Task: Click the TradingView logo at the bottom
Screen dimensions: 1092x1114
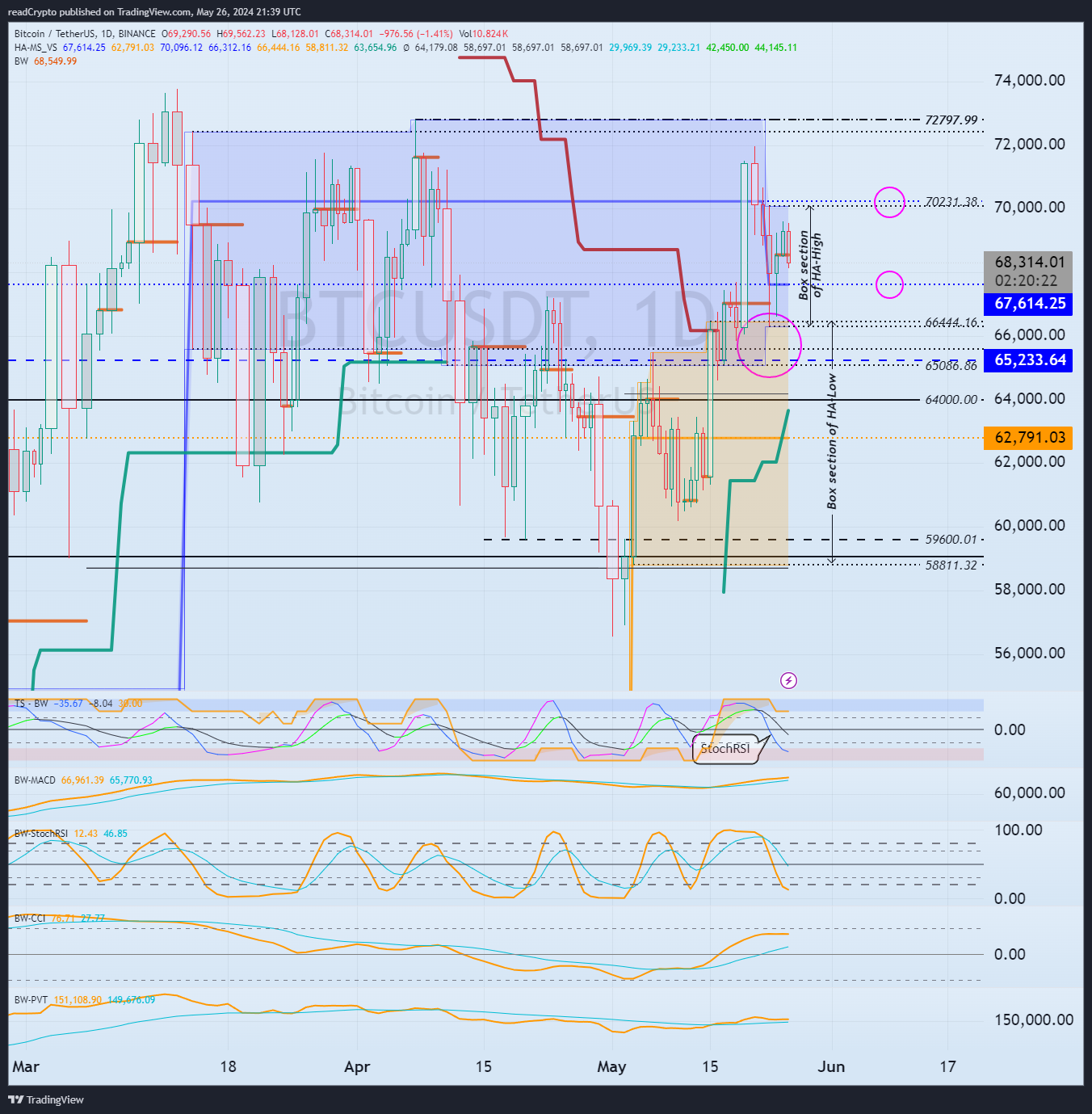Action: [46, 1099]
